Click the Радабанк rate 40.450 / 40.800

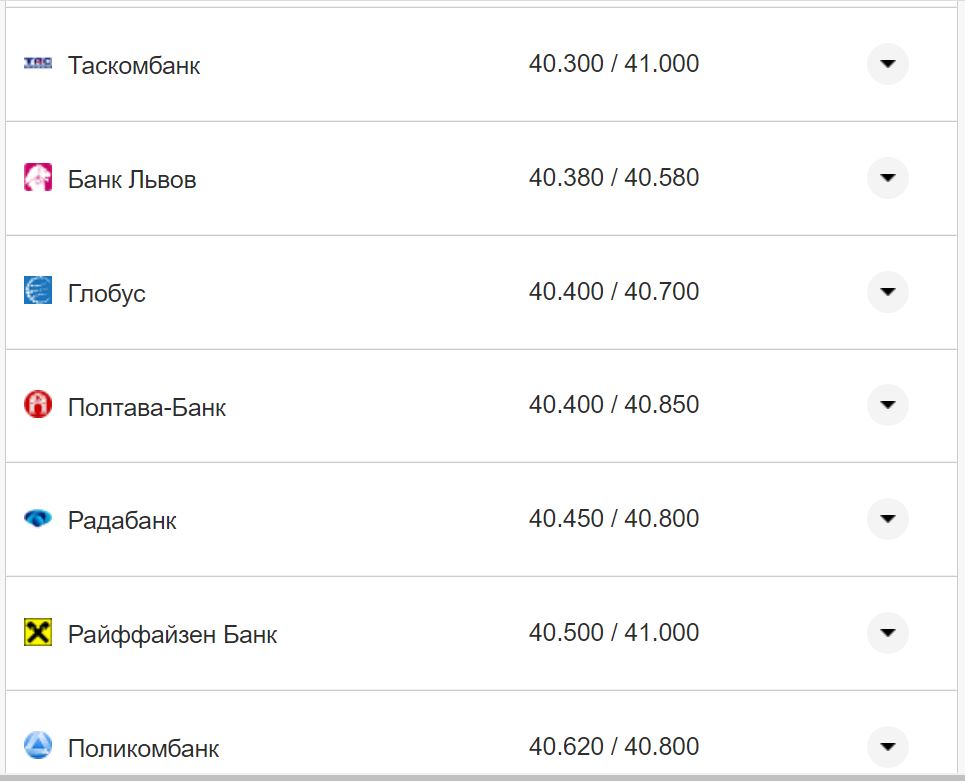[614, 519]
